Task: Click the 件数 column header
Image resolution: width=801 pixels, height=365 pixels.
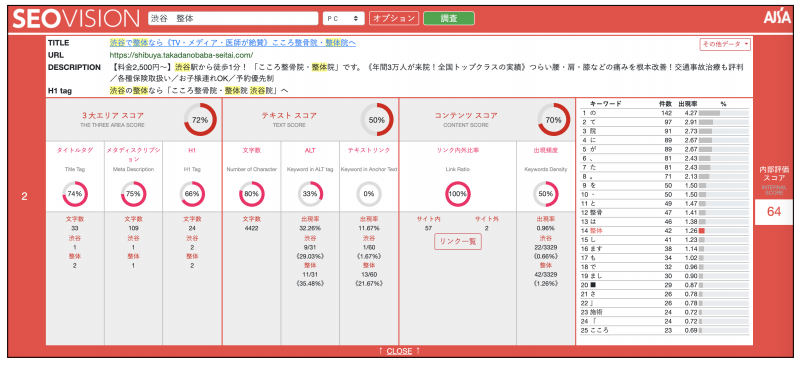Action: 666,104
